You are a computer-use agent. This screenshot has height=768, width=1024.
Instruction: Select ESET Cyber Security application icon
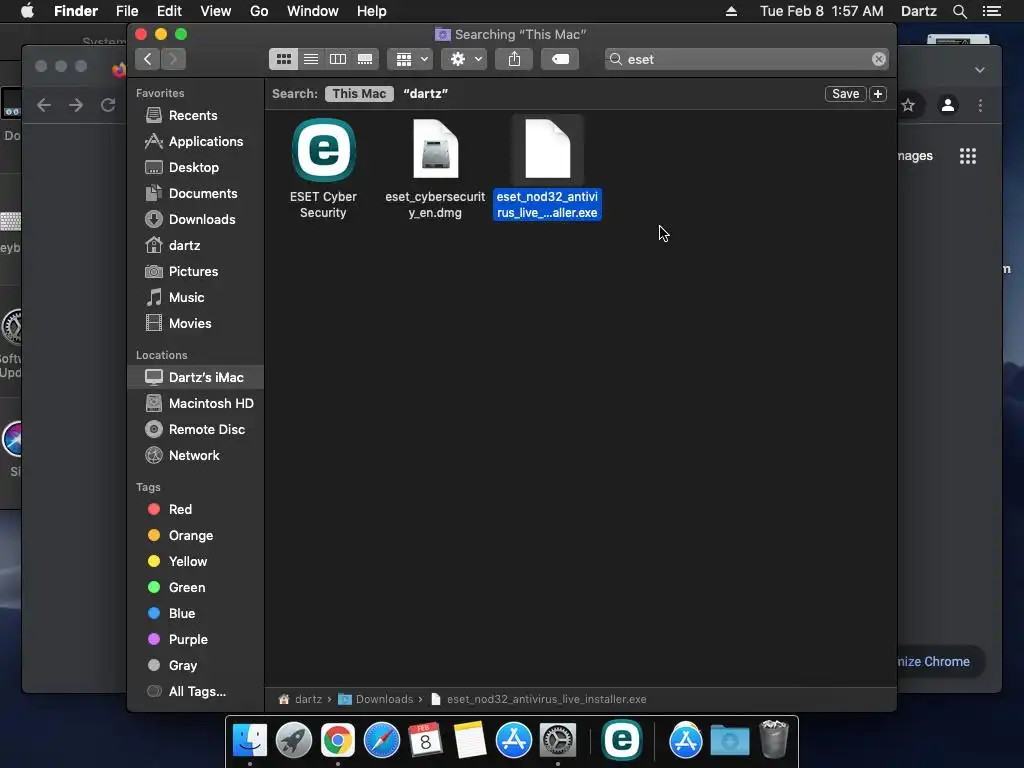click(323, 150)
